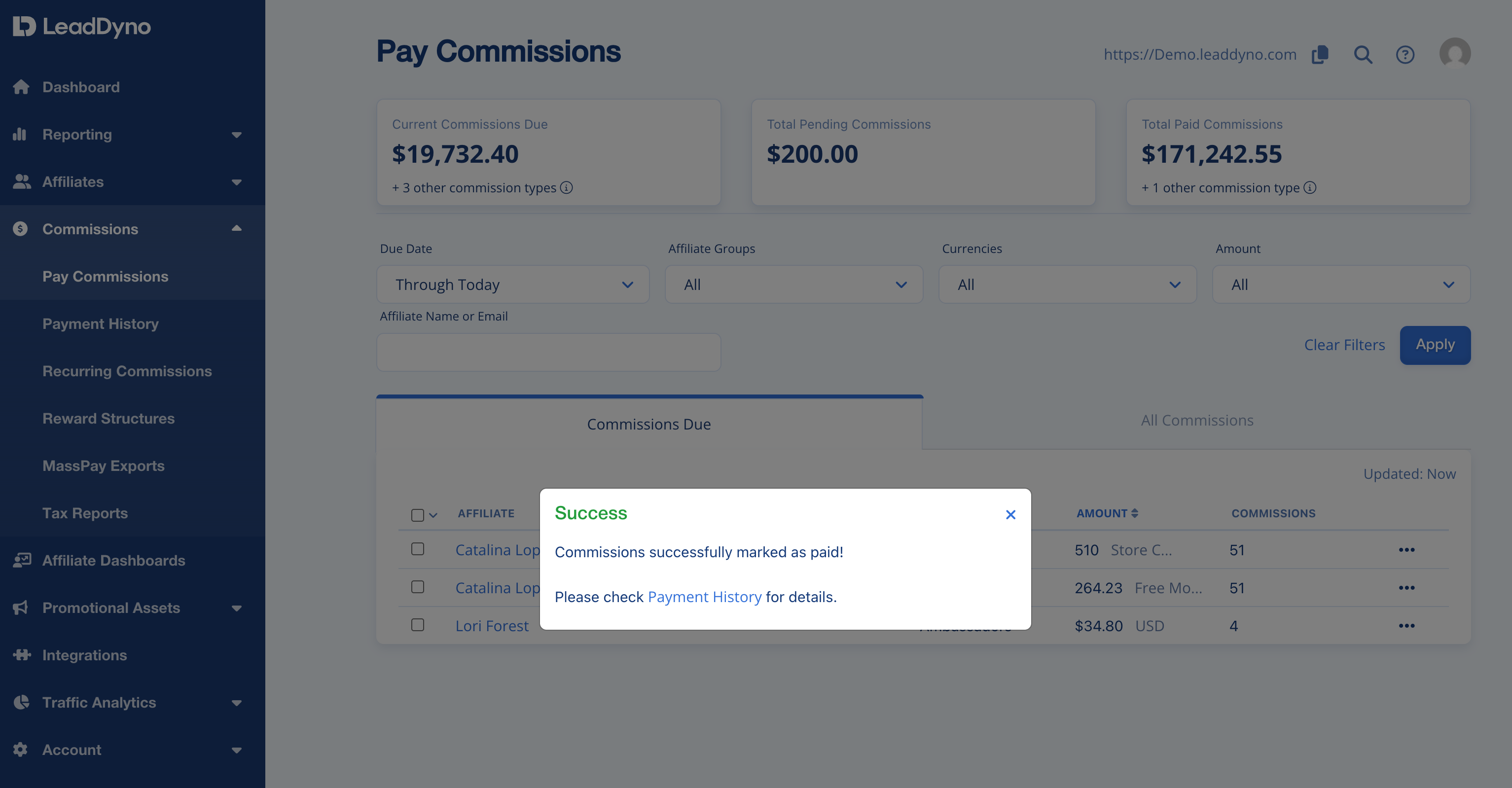Open the Currencies dropdown

pyautogui.click(x=1067, y=285)
